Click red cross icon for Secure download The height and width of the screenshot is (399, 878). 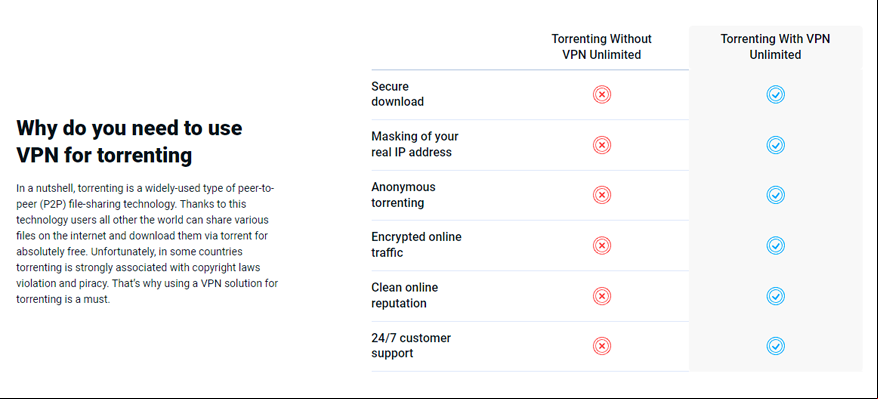(x=602, y=95)
